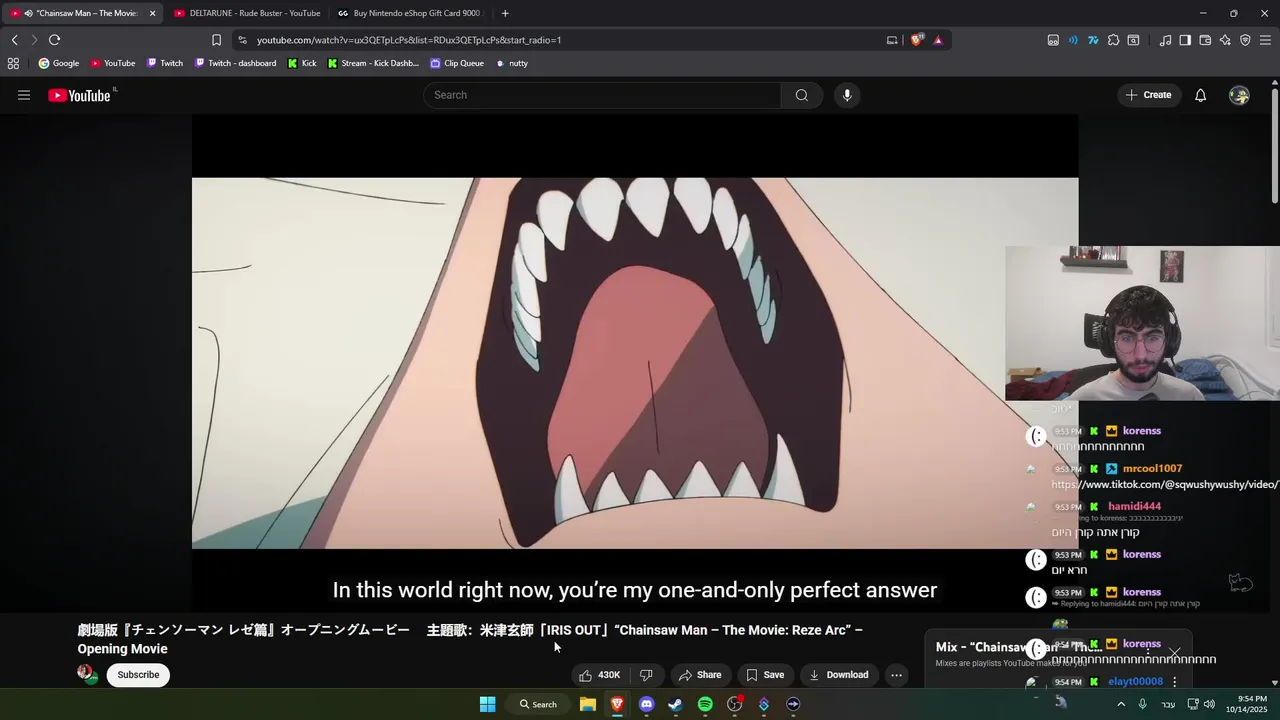Switch to DELTARUNE Rude Buster tab
The image size is (1280, 720).
[247, 13]
